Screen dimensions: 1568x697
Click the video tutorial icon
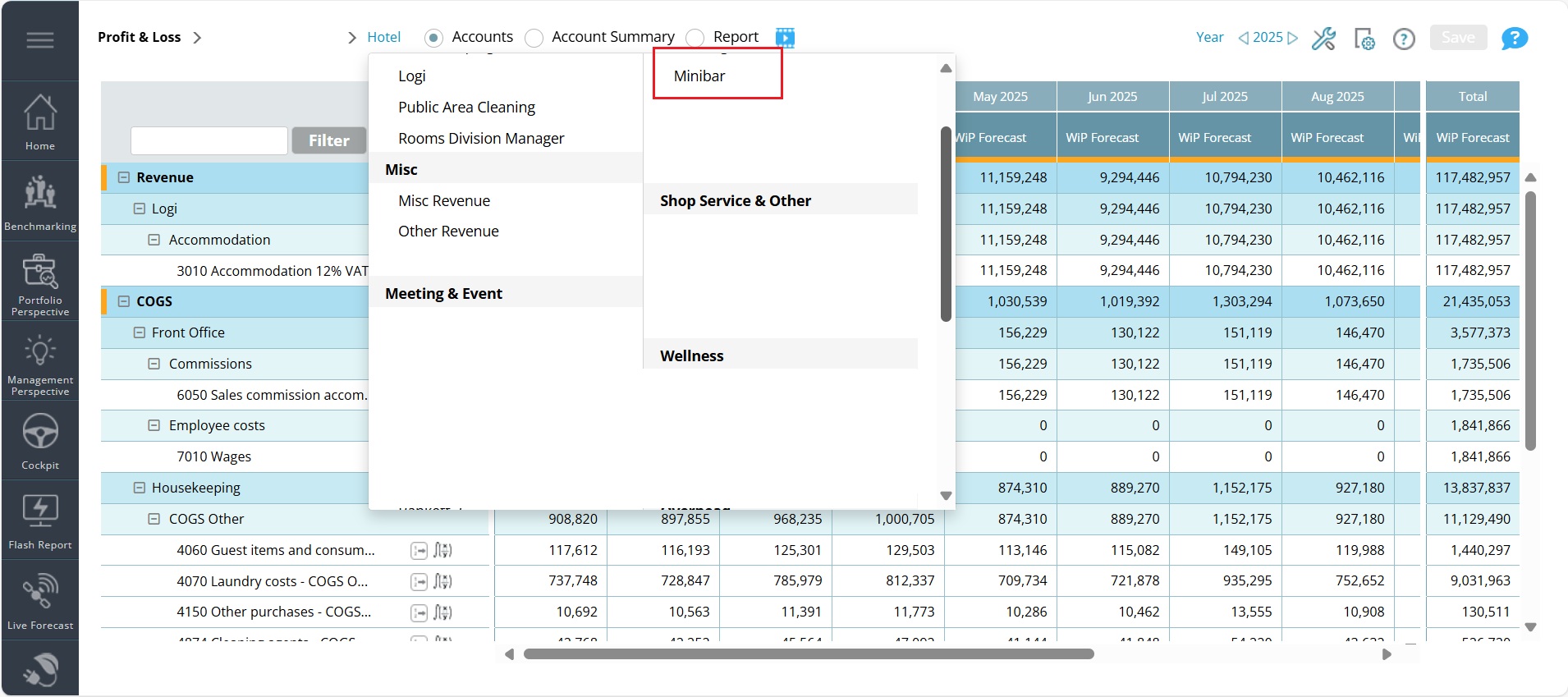[785, 38]
